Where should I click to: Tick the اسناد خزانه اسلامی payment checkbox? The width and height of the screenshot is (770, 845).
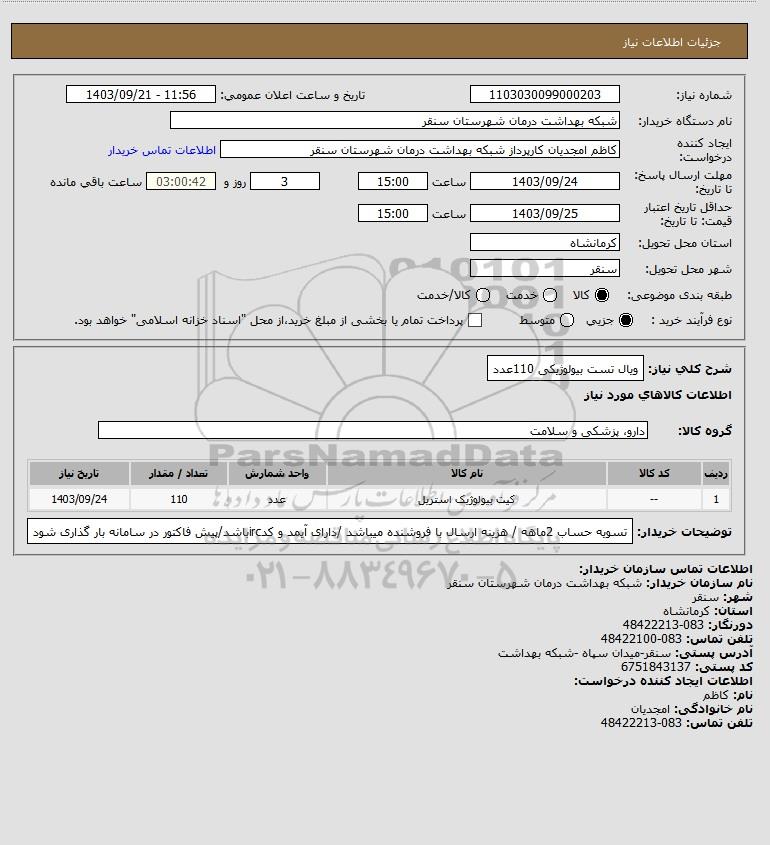coord(475,320)
